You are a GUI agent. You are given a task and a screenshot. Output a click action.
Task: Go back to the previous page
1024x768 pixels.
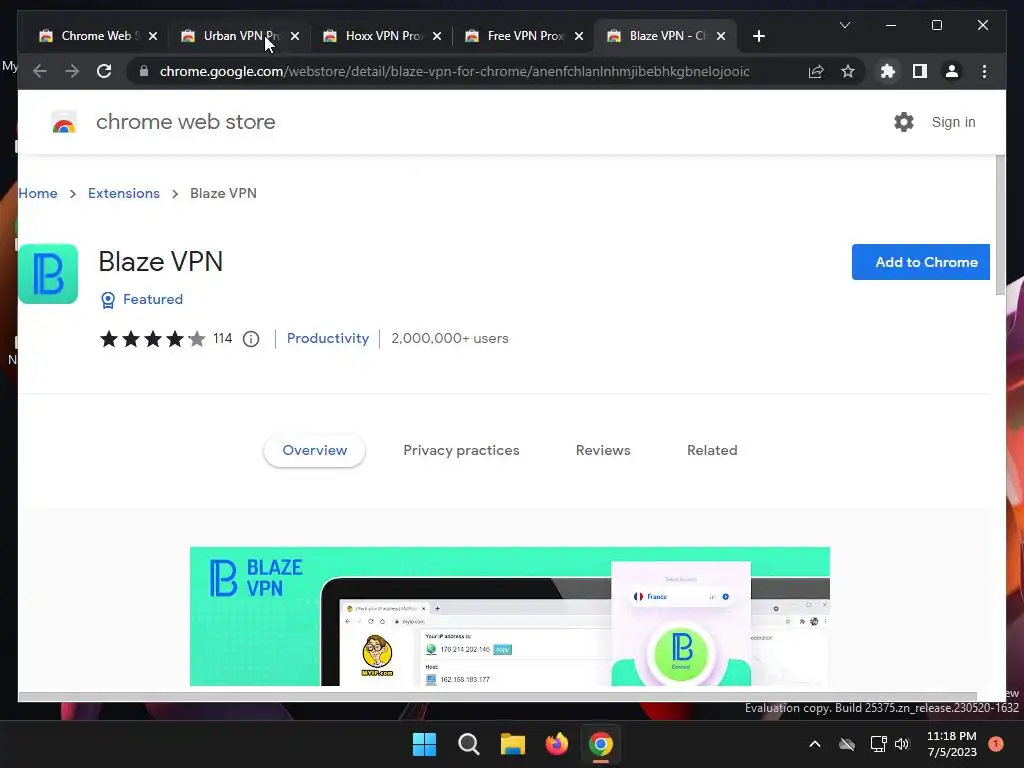pos(40,71)
